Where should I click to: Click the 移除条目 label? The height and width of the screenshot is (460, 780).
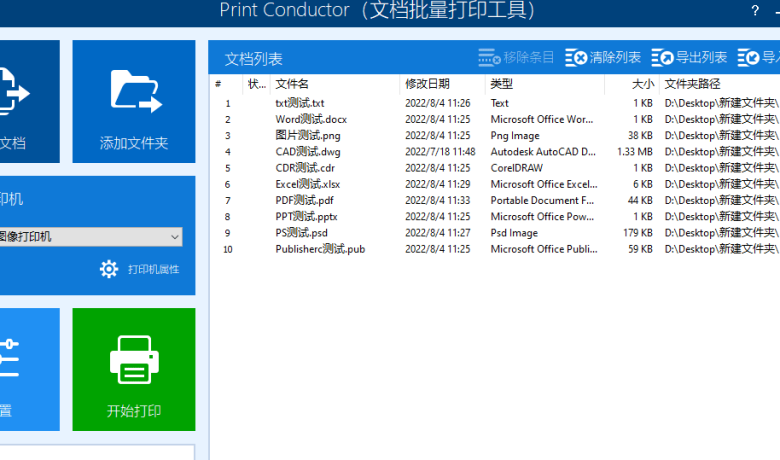(529, 58)
